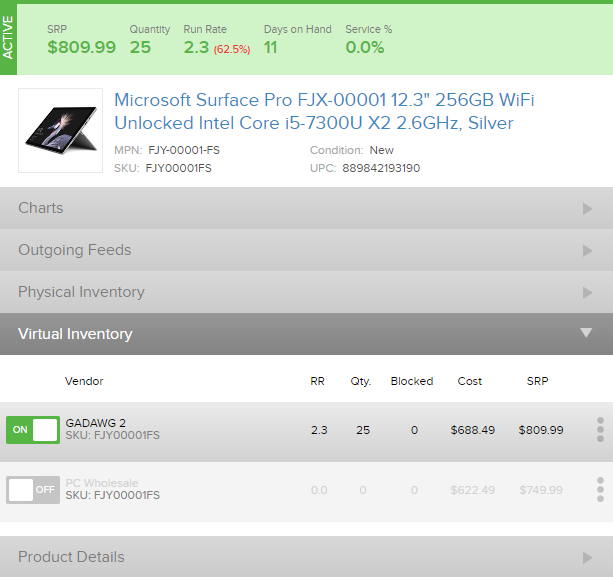Click the SRP value $809.99 in header
The width and height of the screenshot is (613, 577).
pos(81,47)
